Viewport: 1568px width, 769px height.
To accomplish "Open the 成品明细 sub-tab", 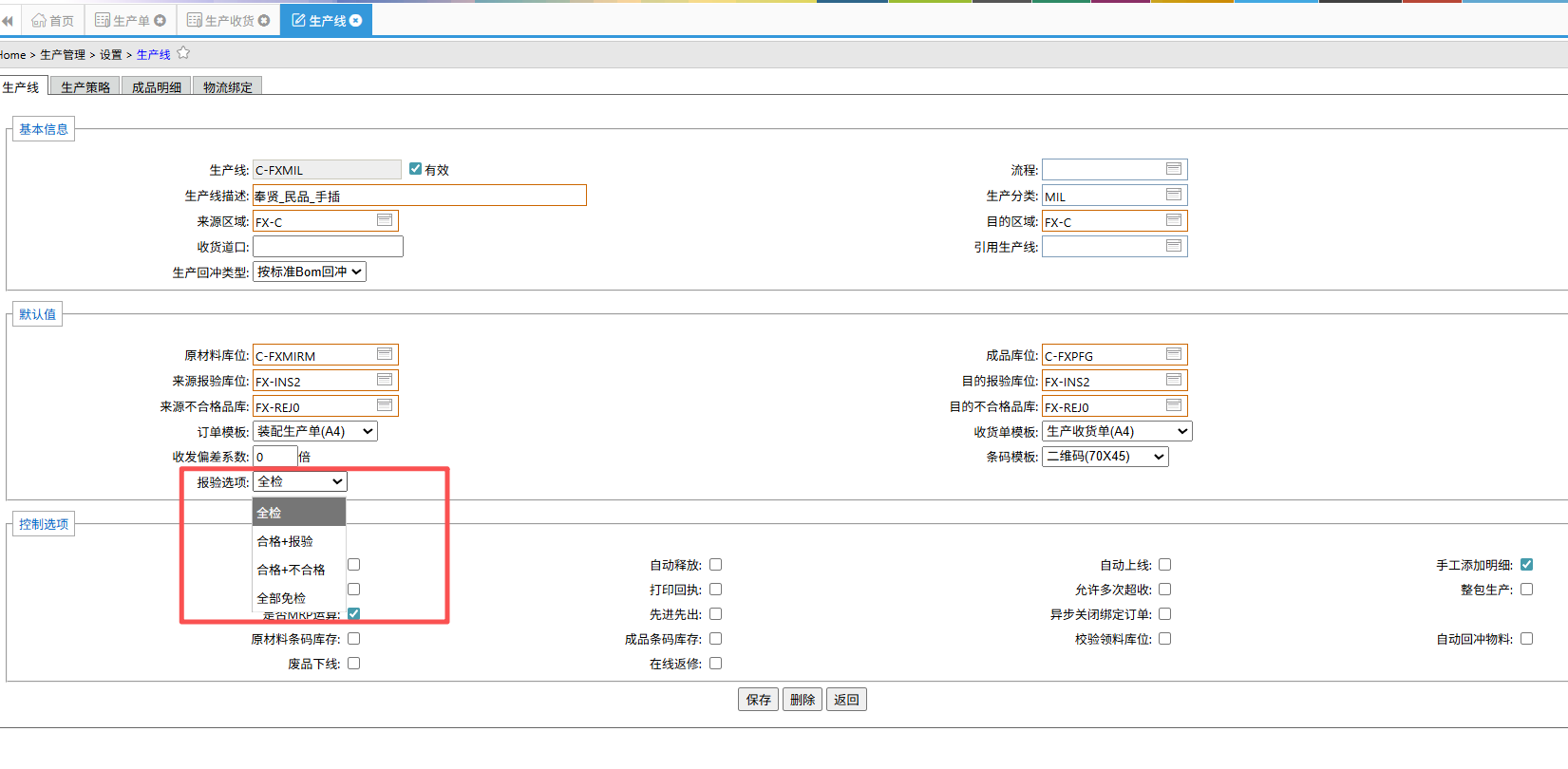I will tap(157, 86).
